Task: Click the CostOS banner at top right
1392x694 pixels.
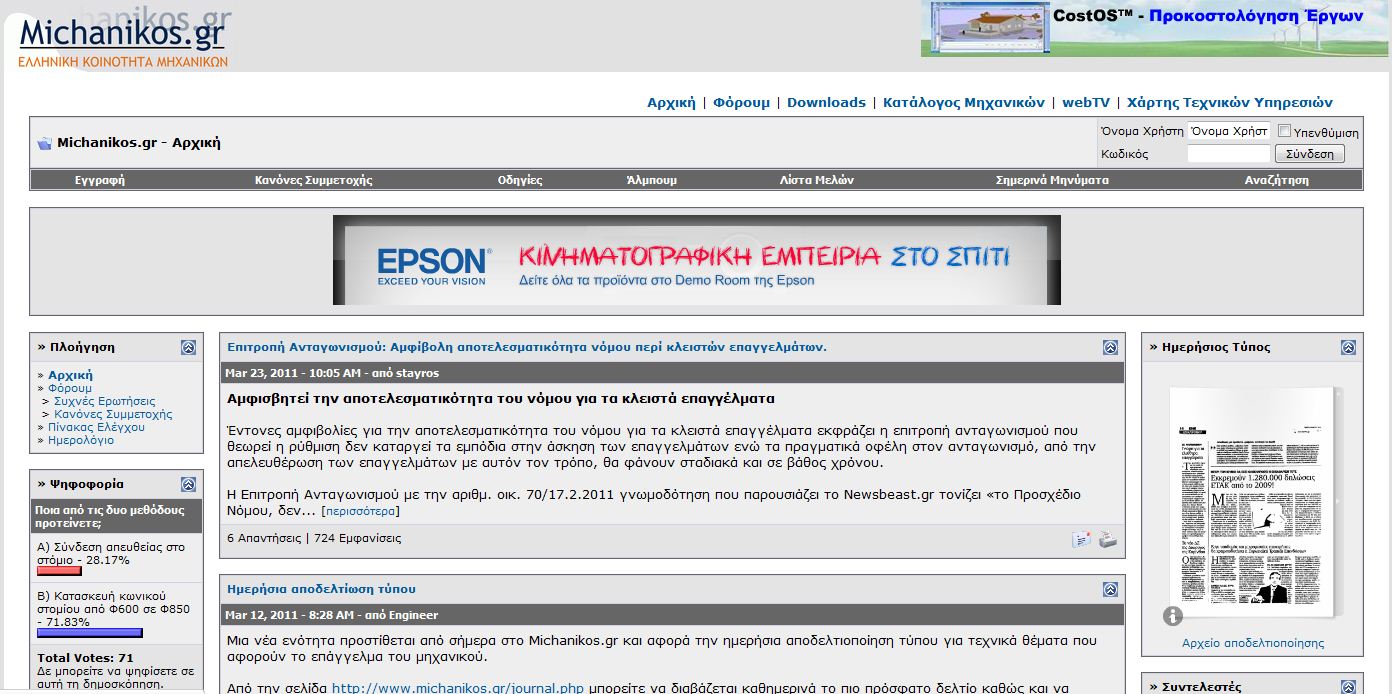Action: click(1155, 29)
